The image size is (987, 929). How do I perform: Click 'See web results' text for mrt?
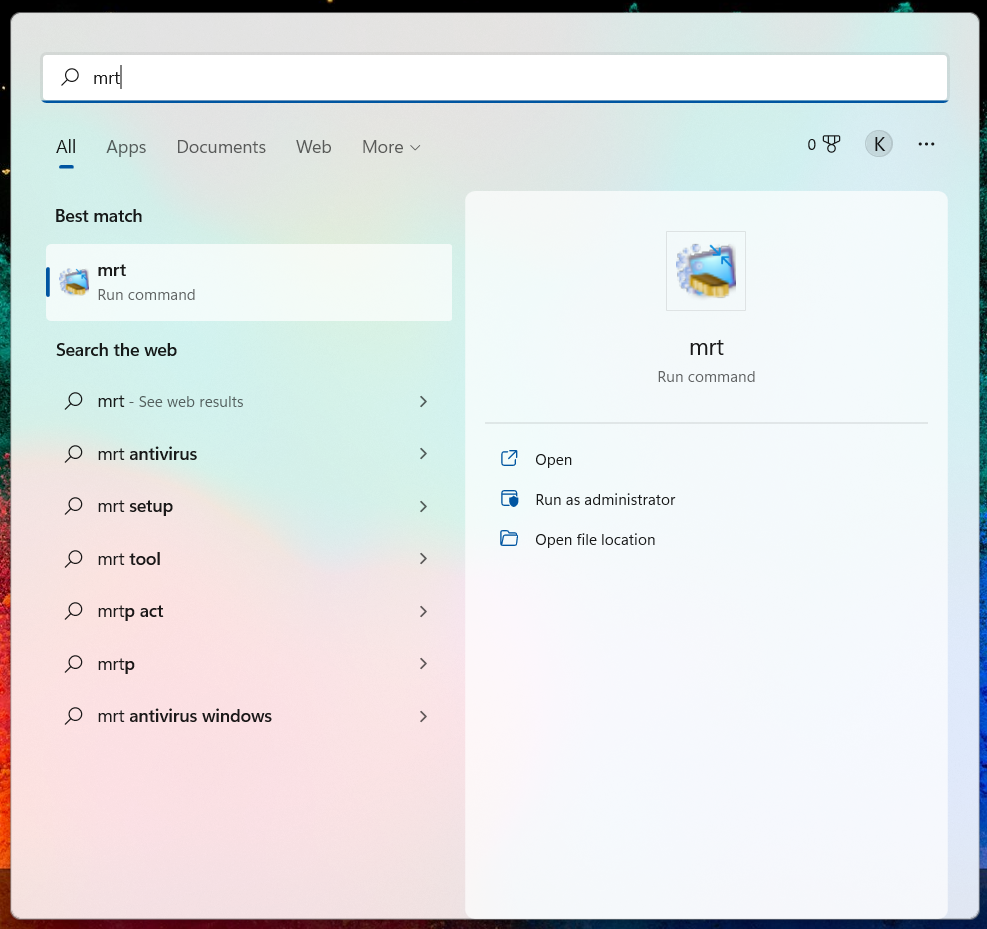coord(191,402)
